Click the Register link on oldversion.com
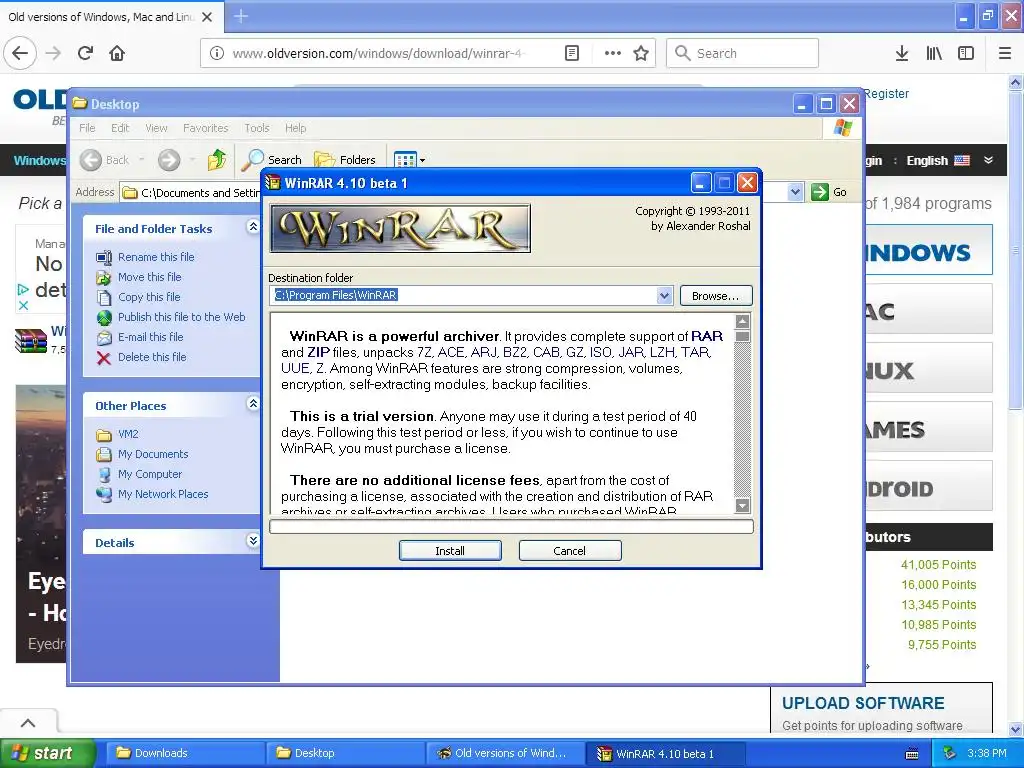The image size is (1024, 768). [886, 93]
